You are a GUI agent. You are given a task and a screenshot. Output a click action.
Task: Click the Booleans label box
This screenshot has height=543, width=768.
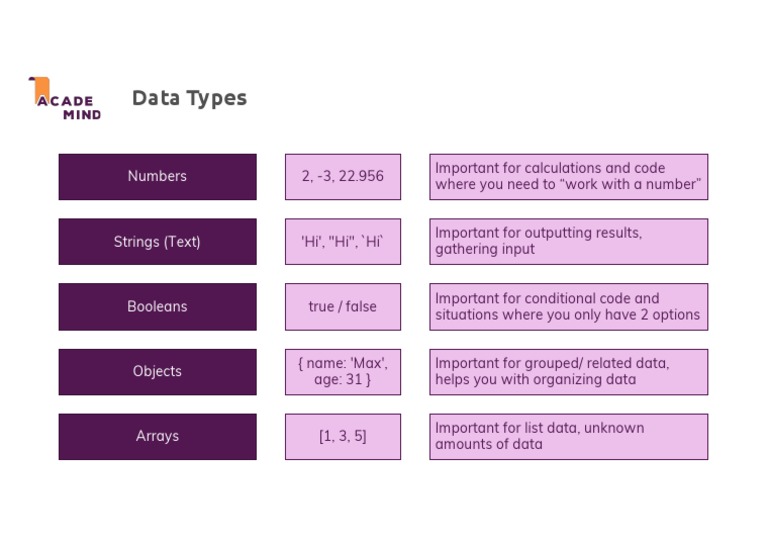[x=157, y=306]
